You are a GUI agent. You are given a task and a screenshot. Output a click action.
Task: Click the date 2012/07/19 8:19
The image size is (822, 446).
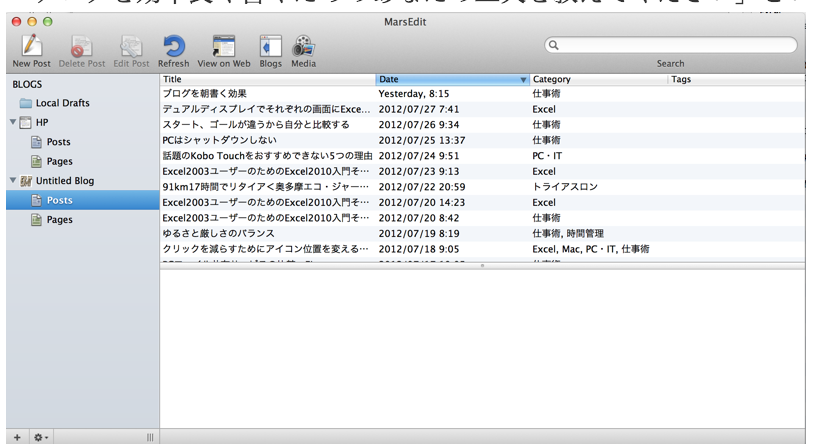click(419, 234)
